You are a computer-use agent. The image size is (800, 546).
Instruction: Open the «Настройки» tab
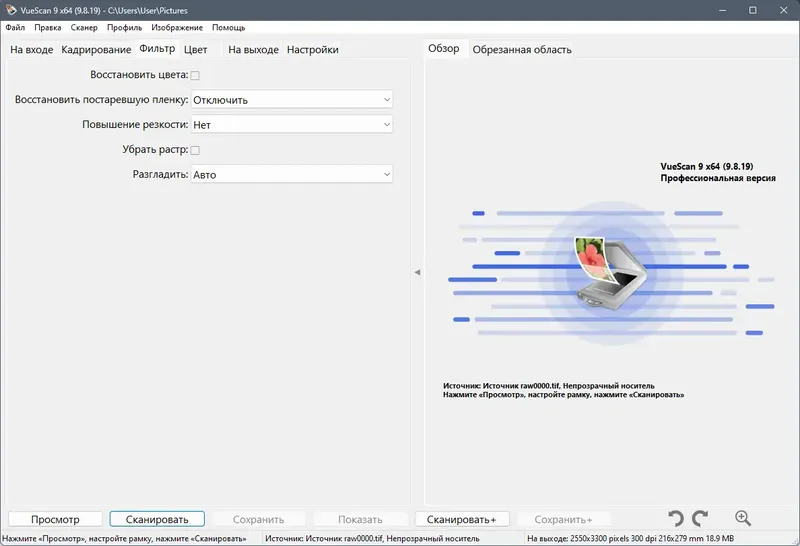313,49
